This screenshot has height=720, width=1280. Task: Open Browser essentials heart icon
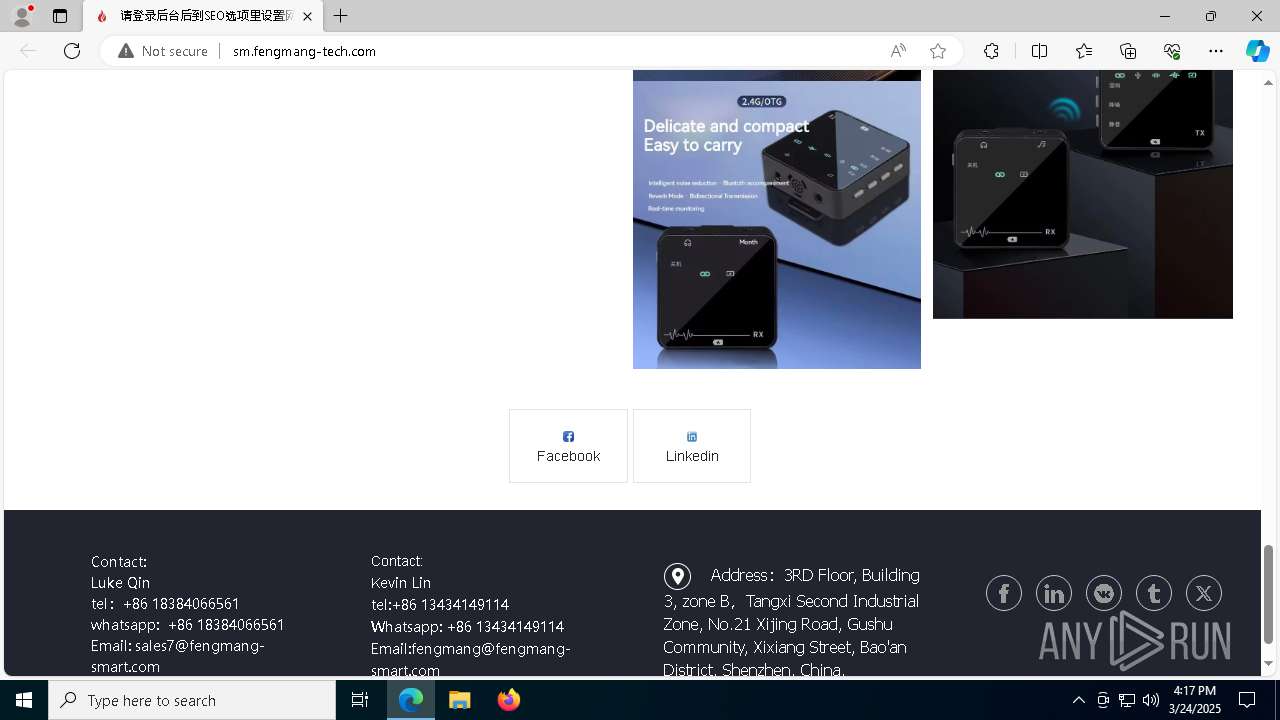click(x=1172, y=51)
